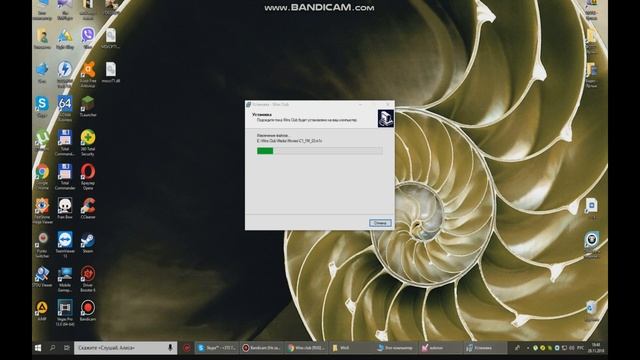
Task: Click the language indicator in tray
Action: pos(580,348)
